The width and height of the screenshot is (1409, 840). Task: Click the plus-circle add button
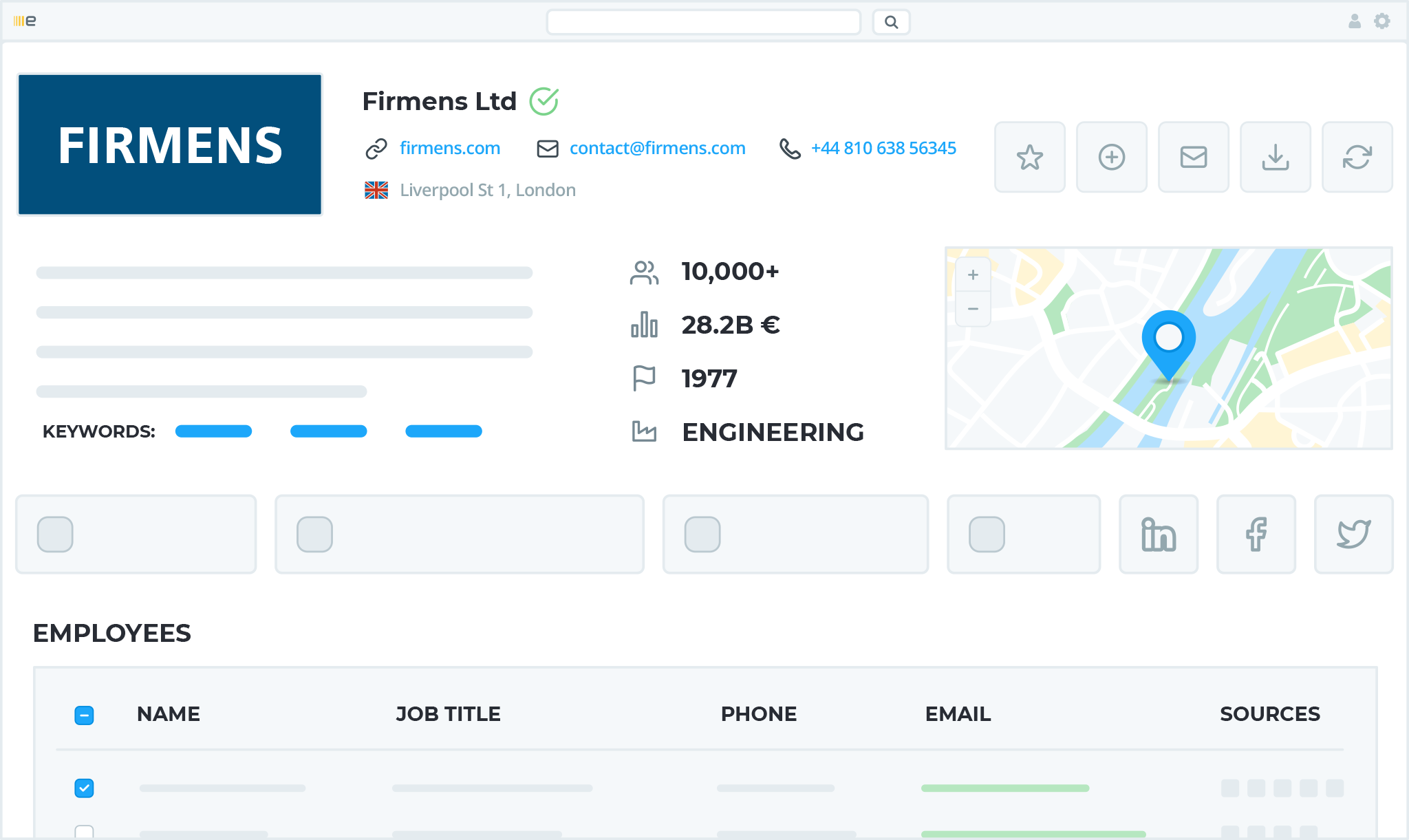point(1112,157)
